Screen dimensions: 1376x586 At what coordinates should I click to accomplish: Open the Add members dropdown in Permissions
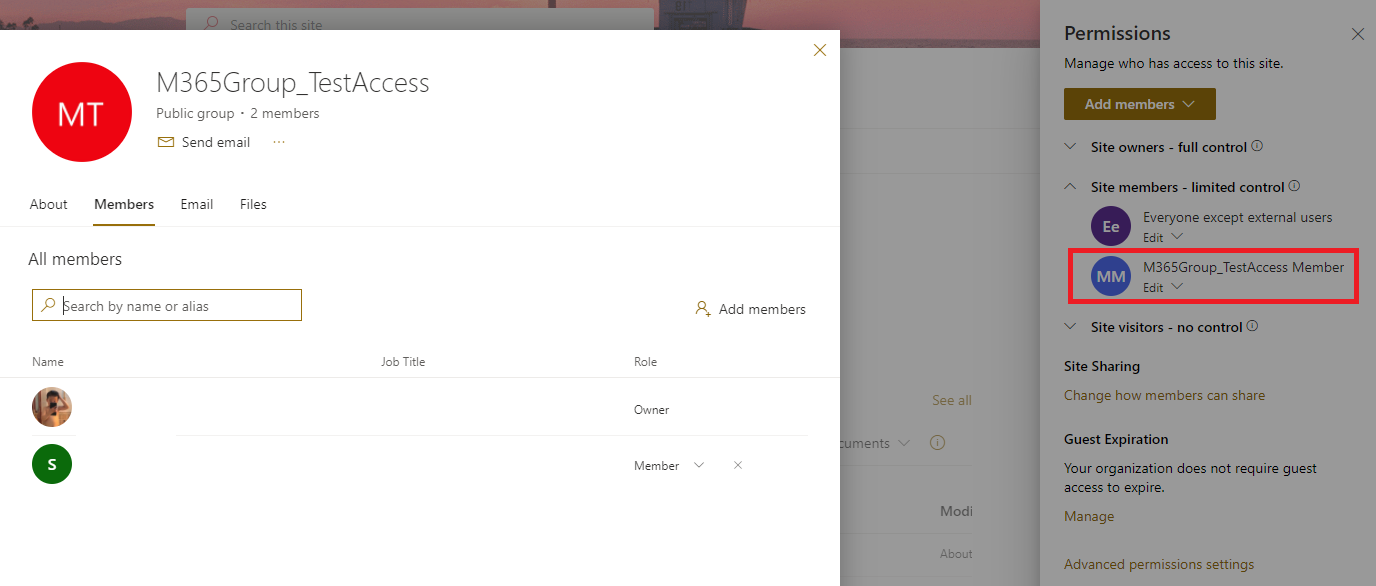pos(1140,104)
